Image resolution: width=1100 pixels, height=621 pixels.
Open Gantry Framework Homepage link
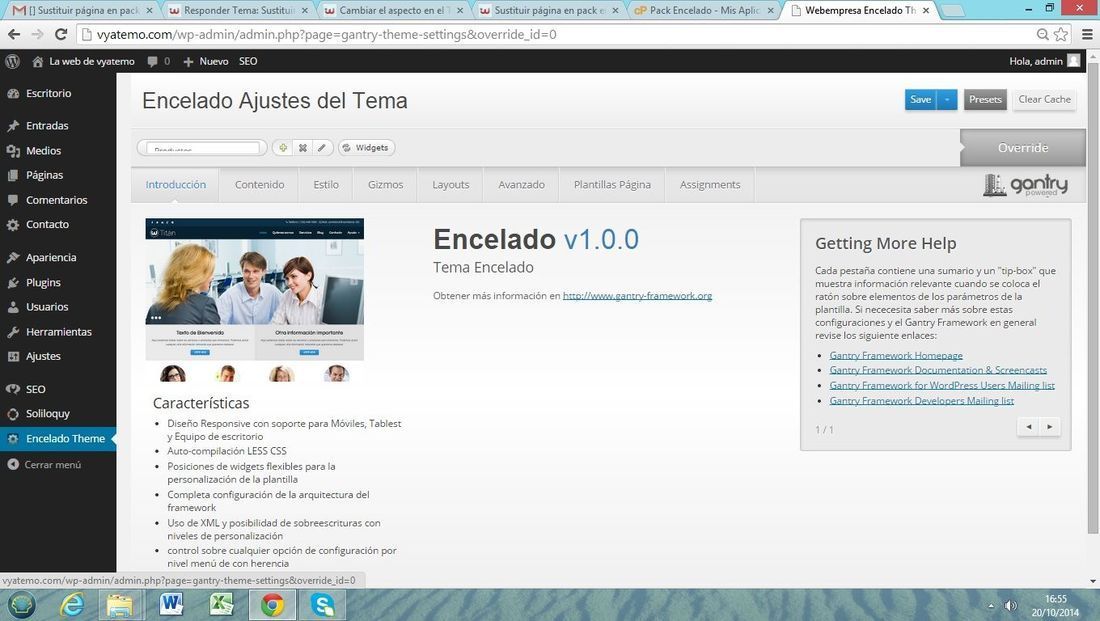point(896,356)
